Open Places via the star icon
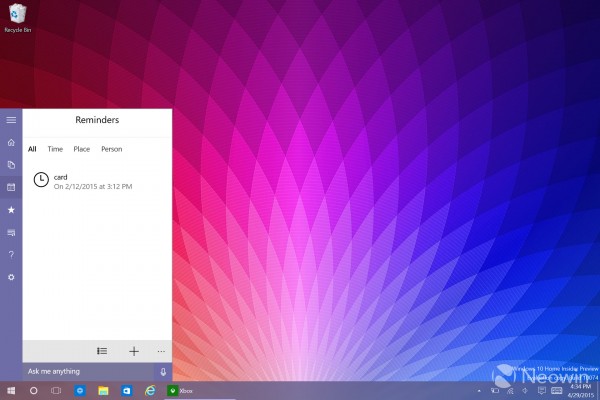The width and height of the screenshot is (600, 400). (11, 210)
